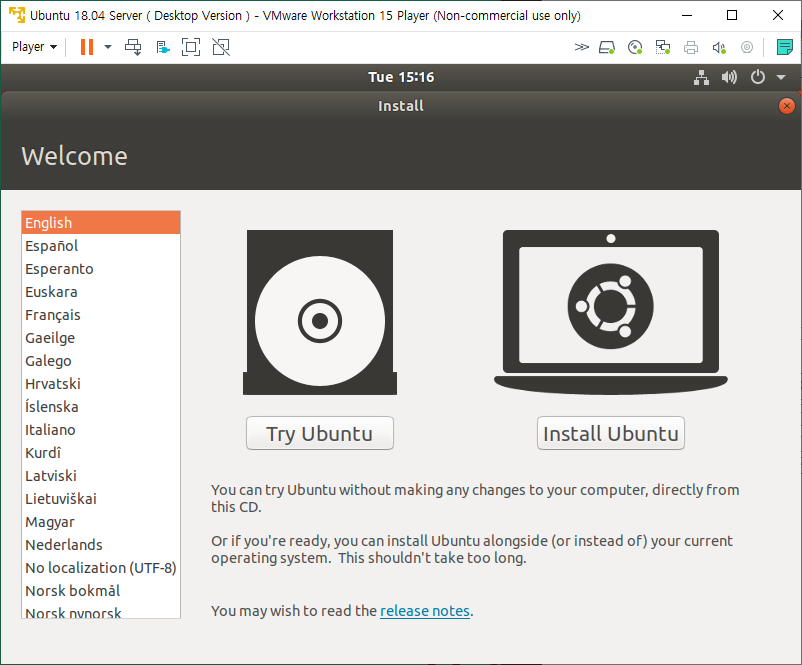This screenshot has height=665, width=802.
Task: Select Íslenska in the language list
Action: (101, 407)
